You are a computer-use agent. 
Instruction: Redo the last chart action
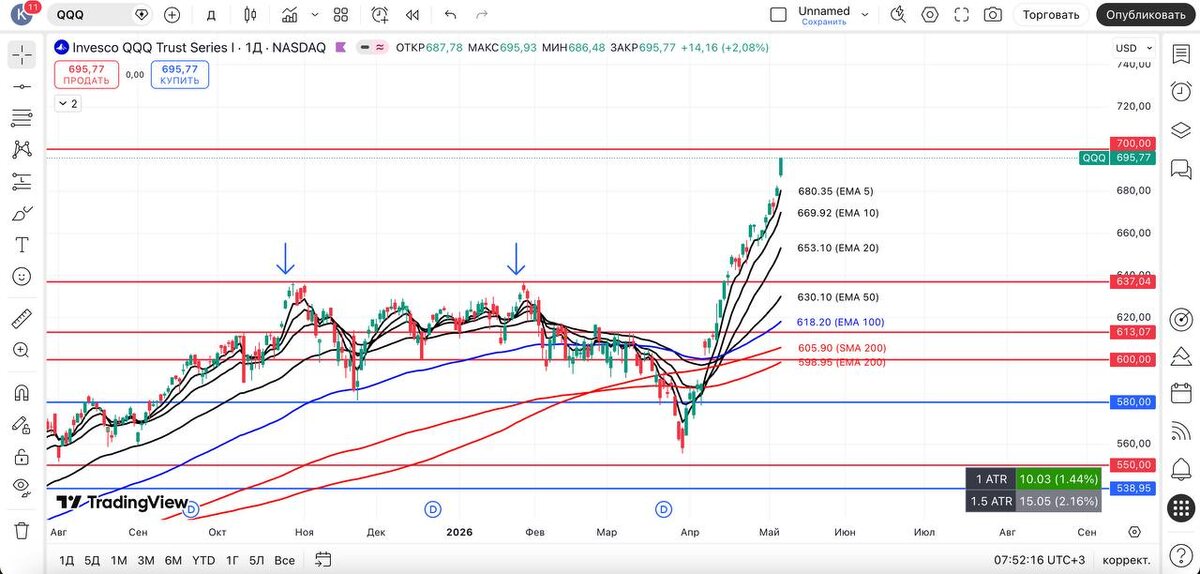482,15
